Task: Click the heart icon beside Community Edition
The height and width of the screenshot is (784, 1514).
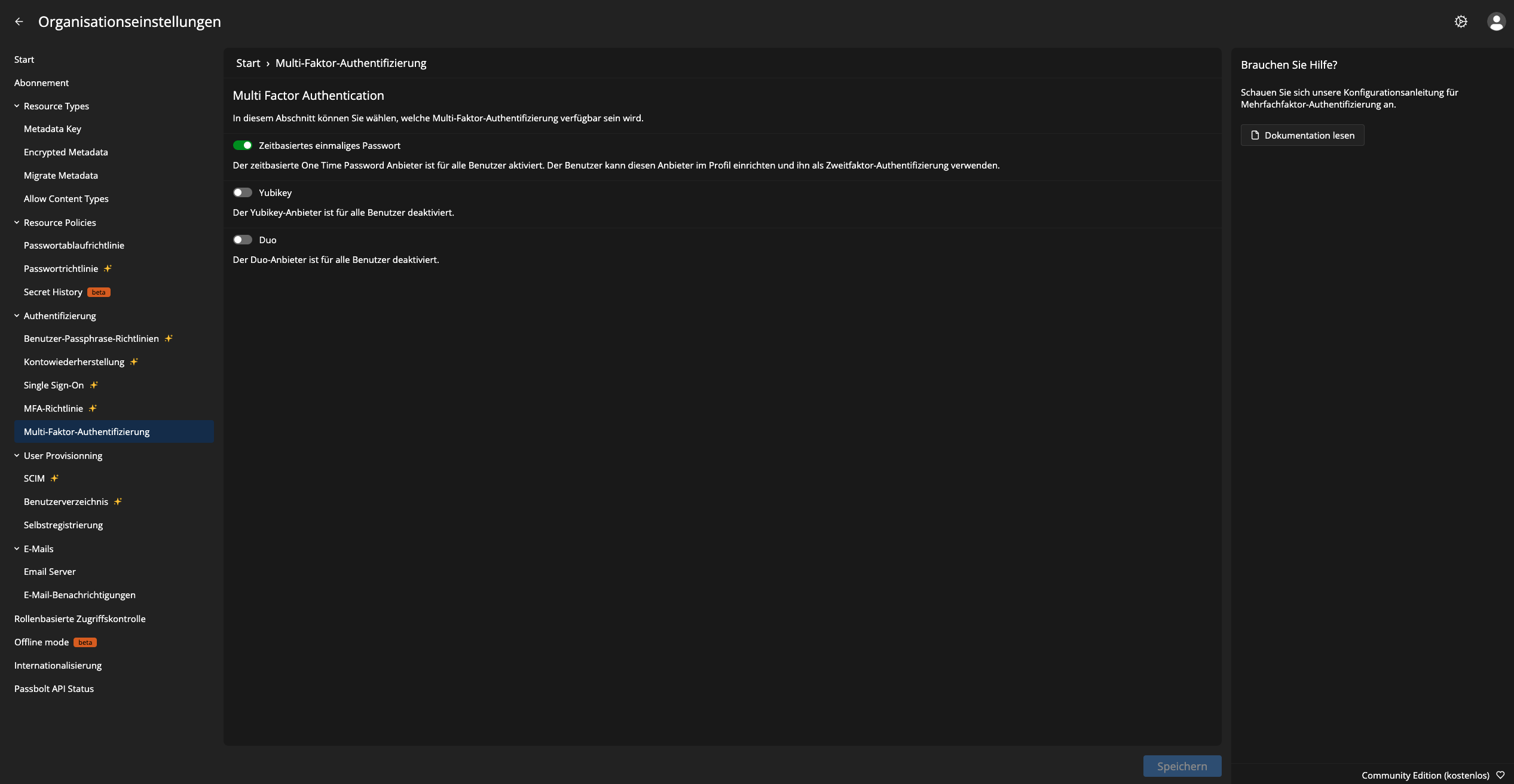Action: click(x=1500, y=775)
